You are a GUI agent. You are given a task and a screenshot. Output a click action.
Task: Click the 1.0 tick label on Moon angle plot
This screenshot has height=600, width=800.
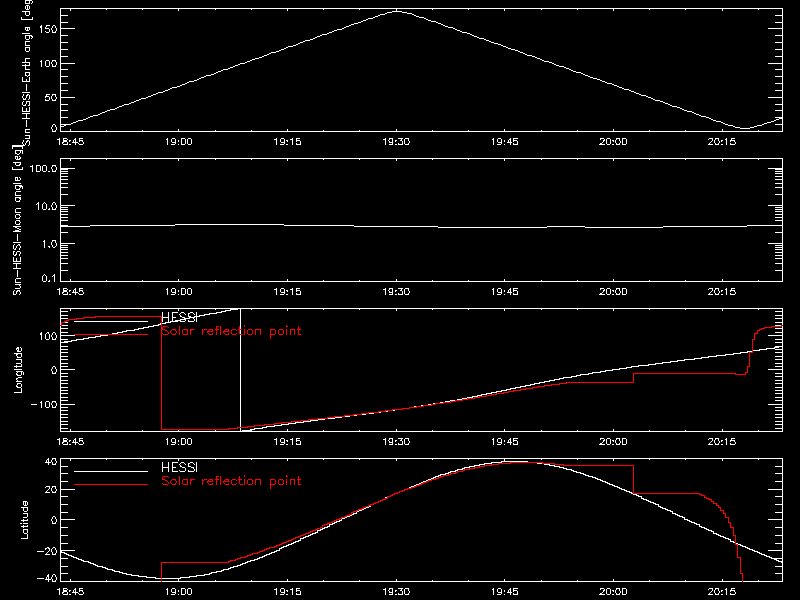tap(49, 244)
